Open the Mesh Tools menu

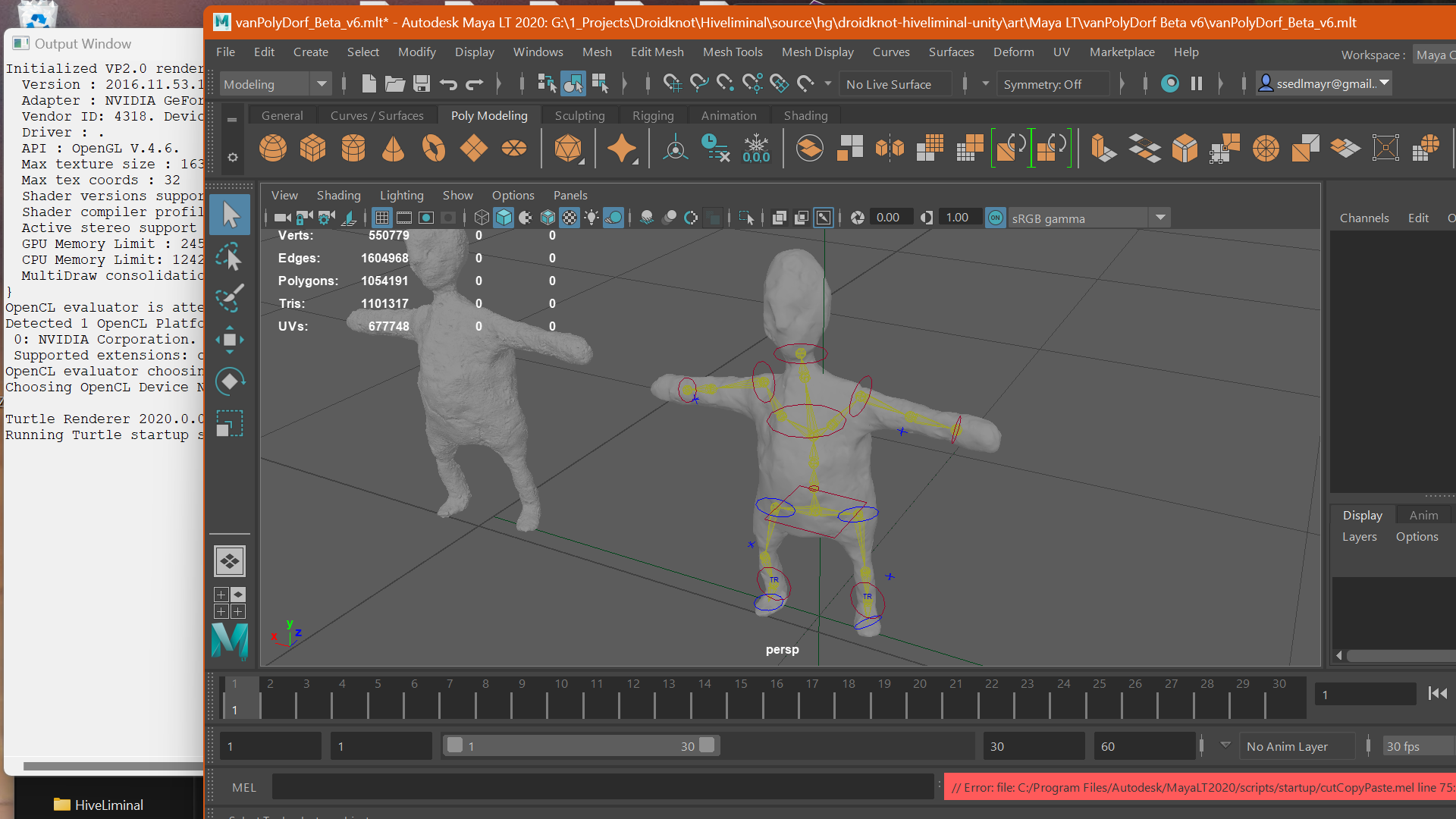(x=732, y=52)
